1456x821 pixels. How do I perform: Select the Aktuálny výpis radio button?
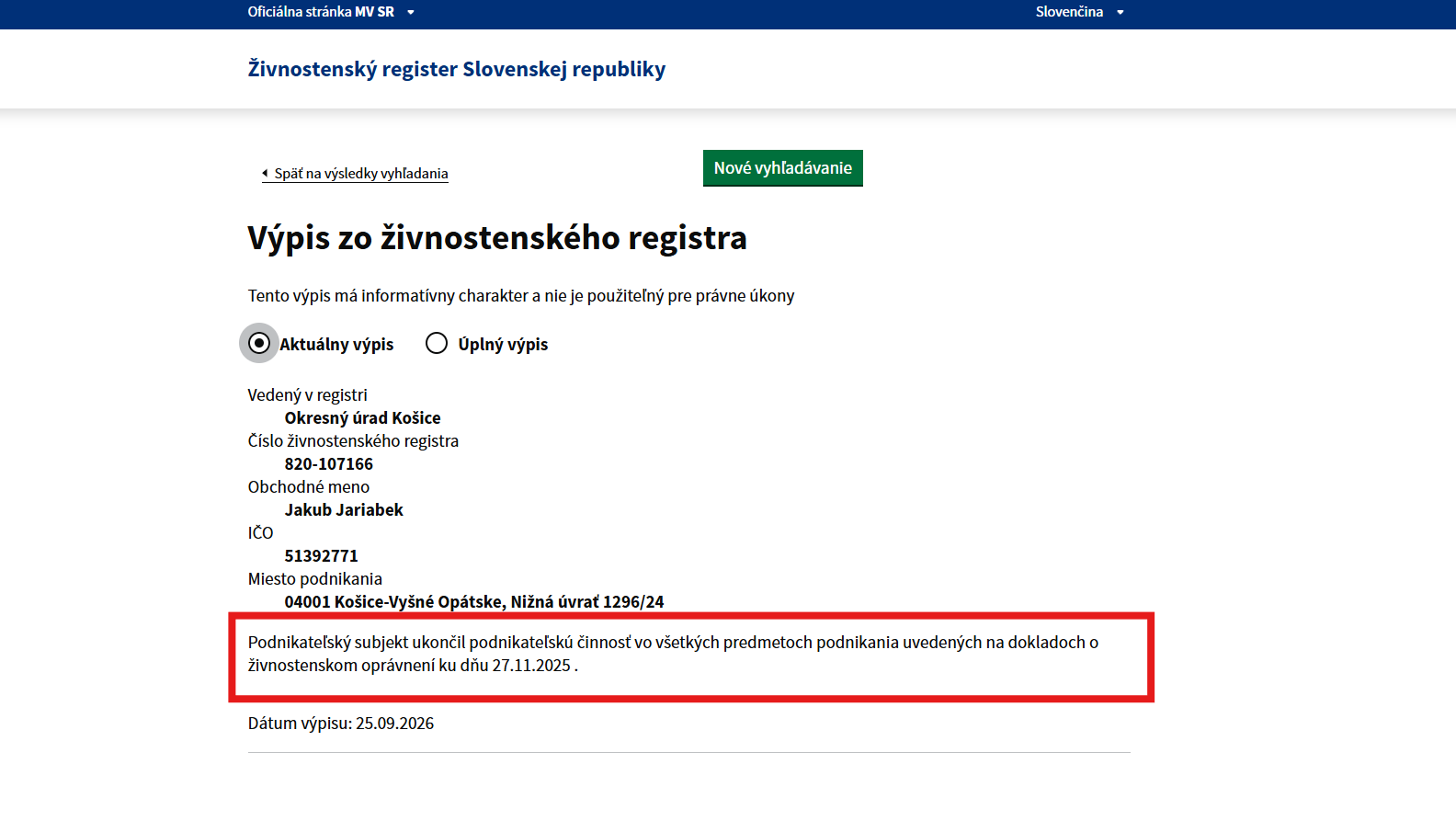[259, 343]
